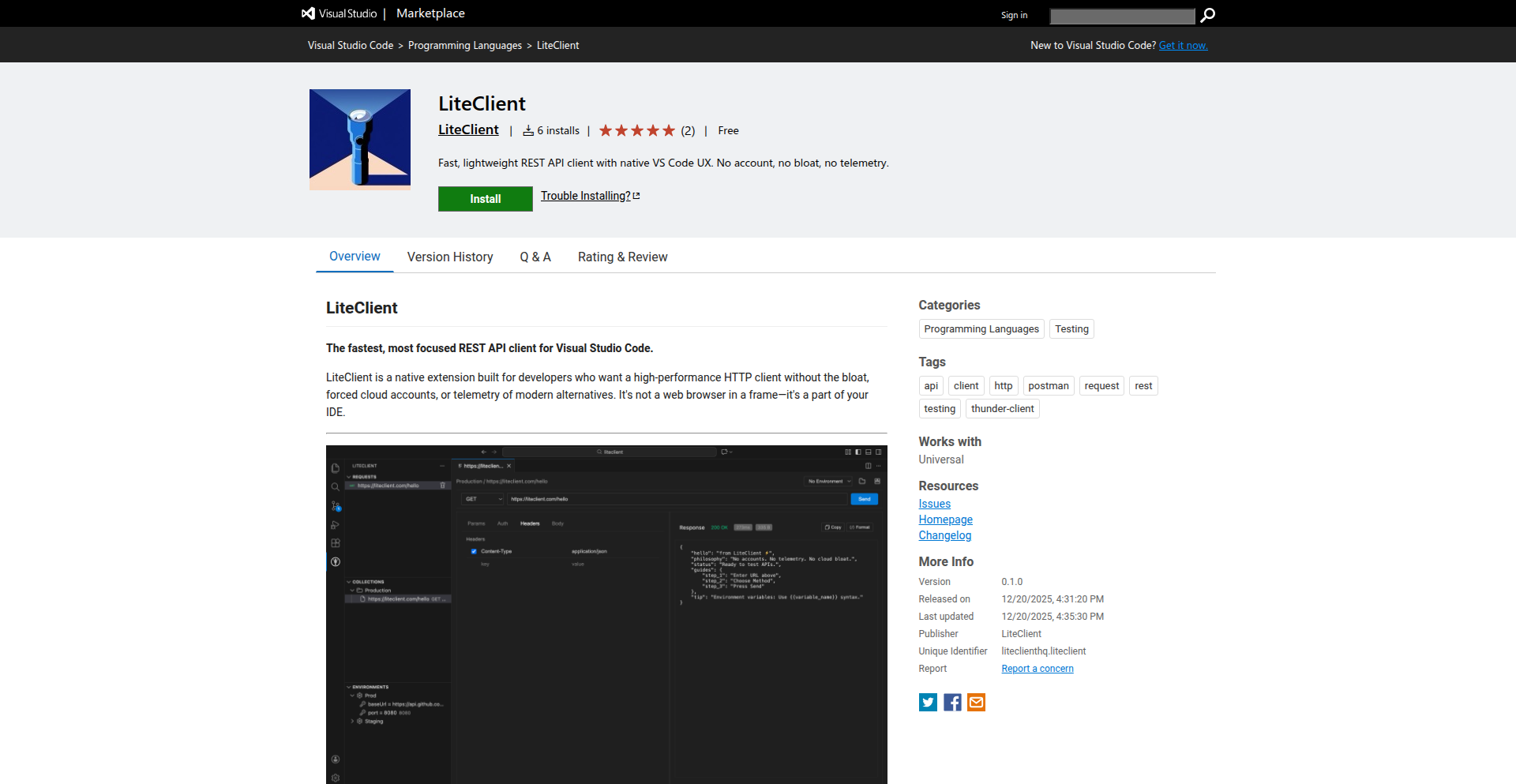Click the green Install button
Image resolution: width=1516 pixels, height=784 pixels.
coord(485,198)
